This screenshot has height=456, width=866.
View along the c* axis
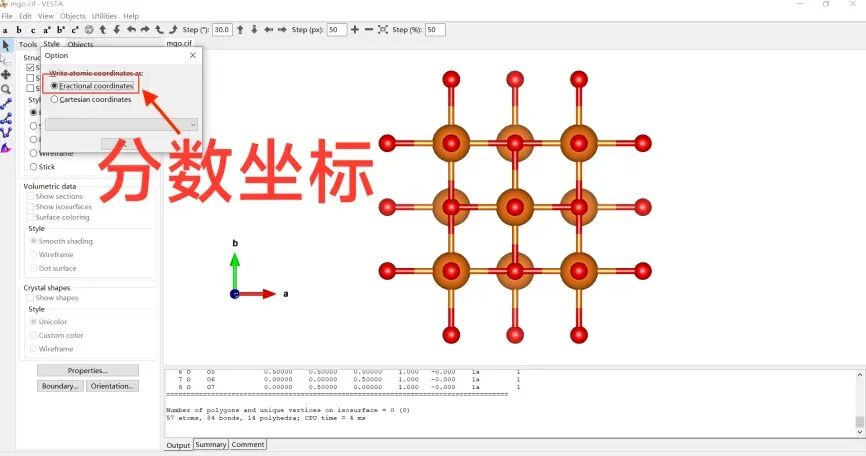click(x=75, y=30)
